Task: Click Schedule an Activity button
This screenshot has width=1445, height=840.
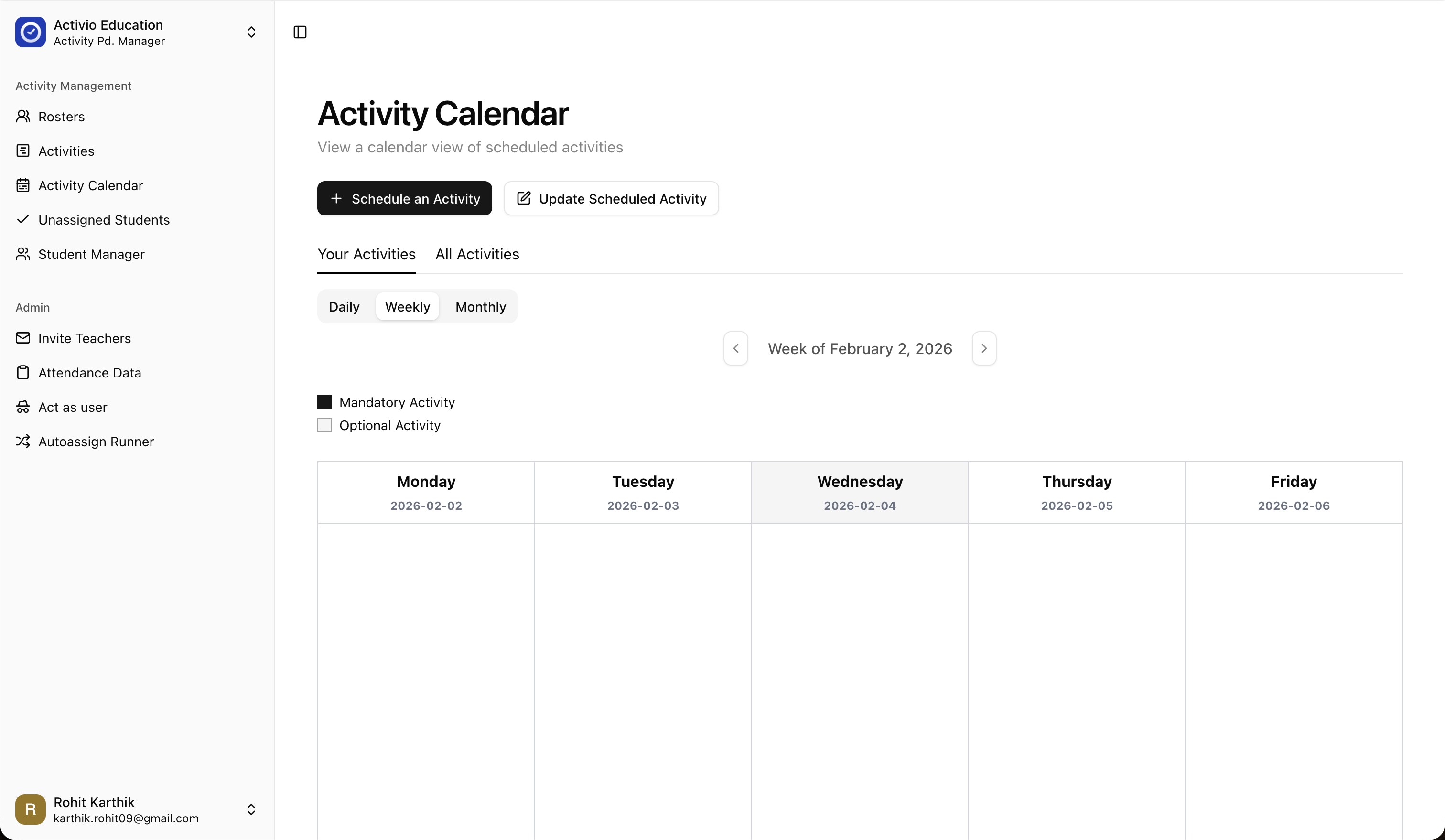Action: click(x=404, y=198)
